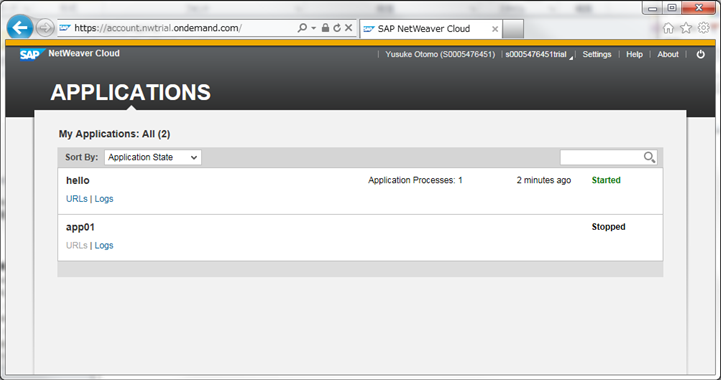
Task: Go back with the browser back arrow
Action: coord(20,28)
